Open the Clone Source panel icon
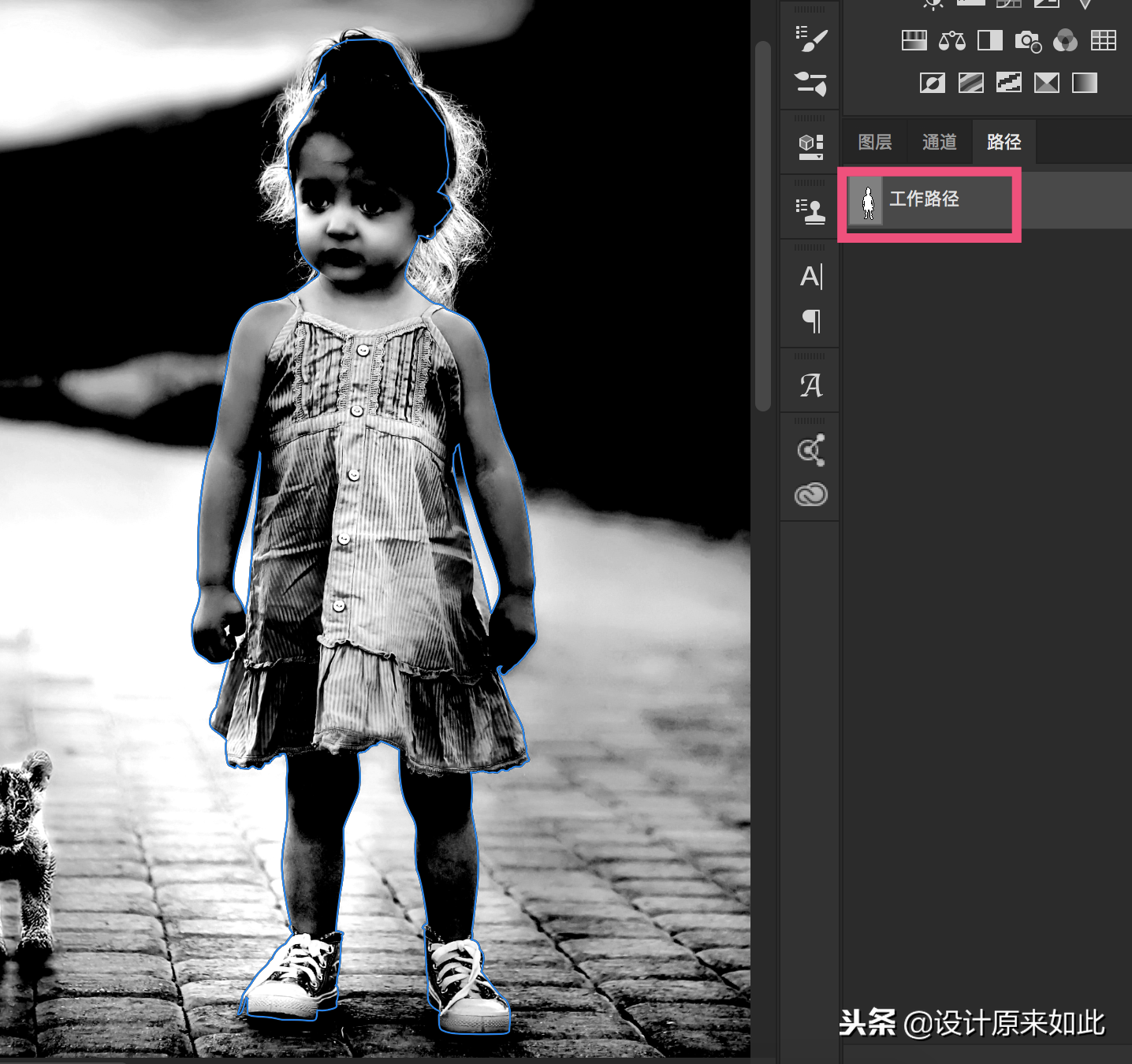The height and width of the screenshot is (1064, 1132). pos(810,210)
